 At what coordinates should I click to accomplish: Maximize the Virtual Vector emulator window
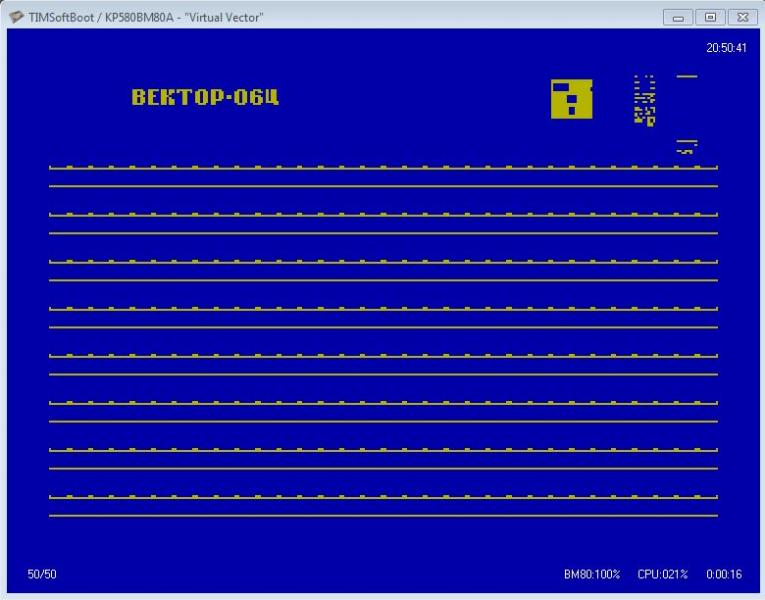[x=710, y=17]
